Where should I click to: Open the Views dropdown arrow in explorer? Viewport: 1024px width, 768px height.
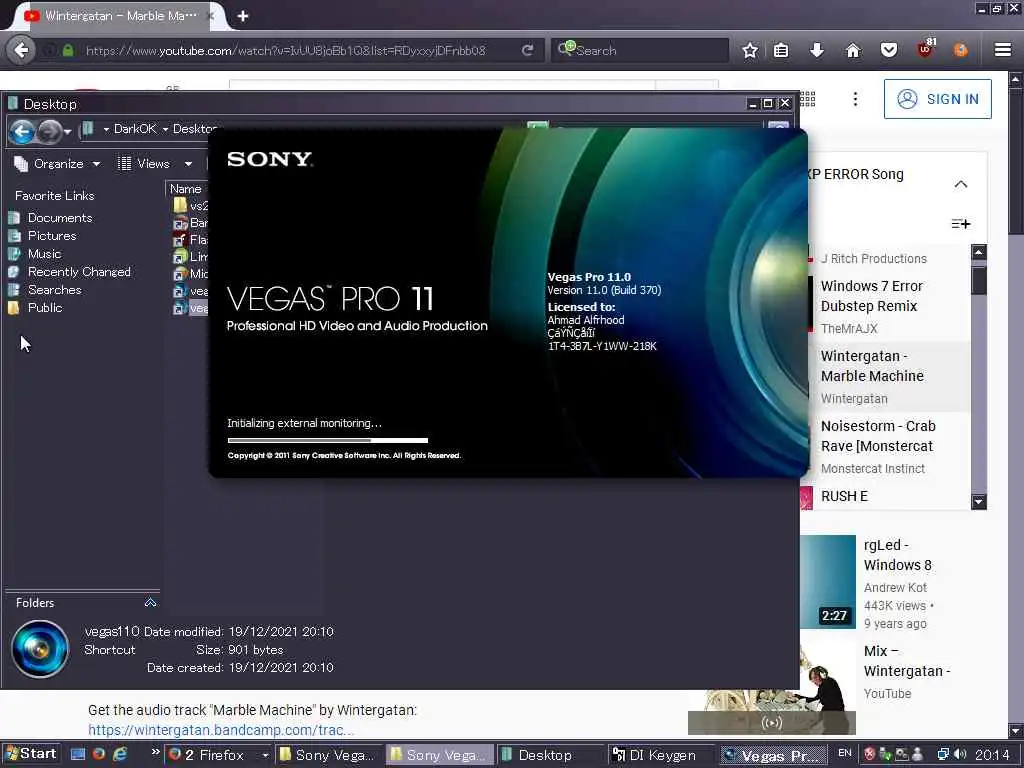[188, 164]
